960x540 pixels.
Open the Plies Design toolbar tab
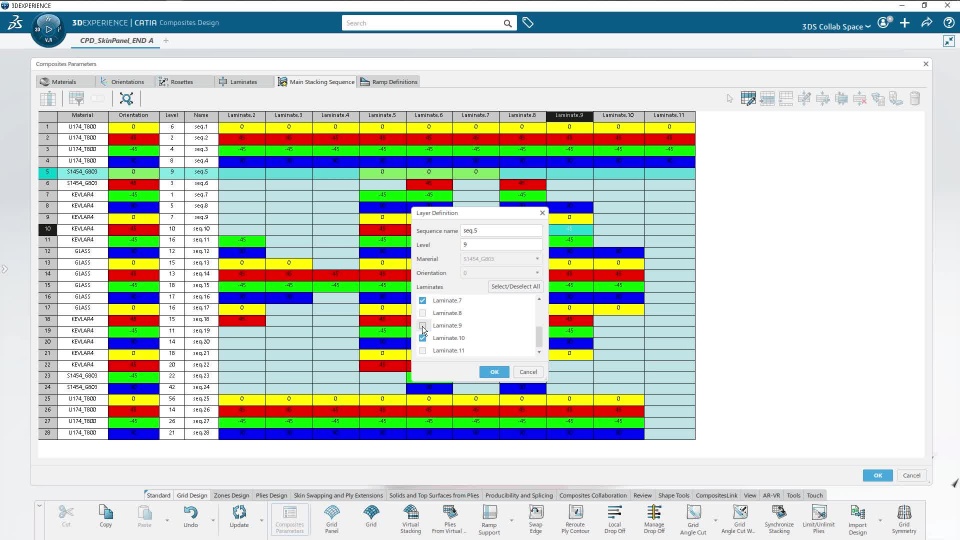click(x=271, y=495)
